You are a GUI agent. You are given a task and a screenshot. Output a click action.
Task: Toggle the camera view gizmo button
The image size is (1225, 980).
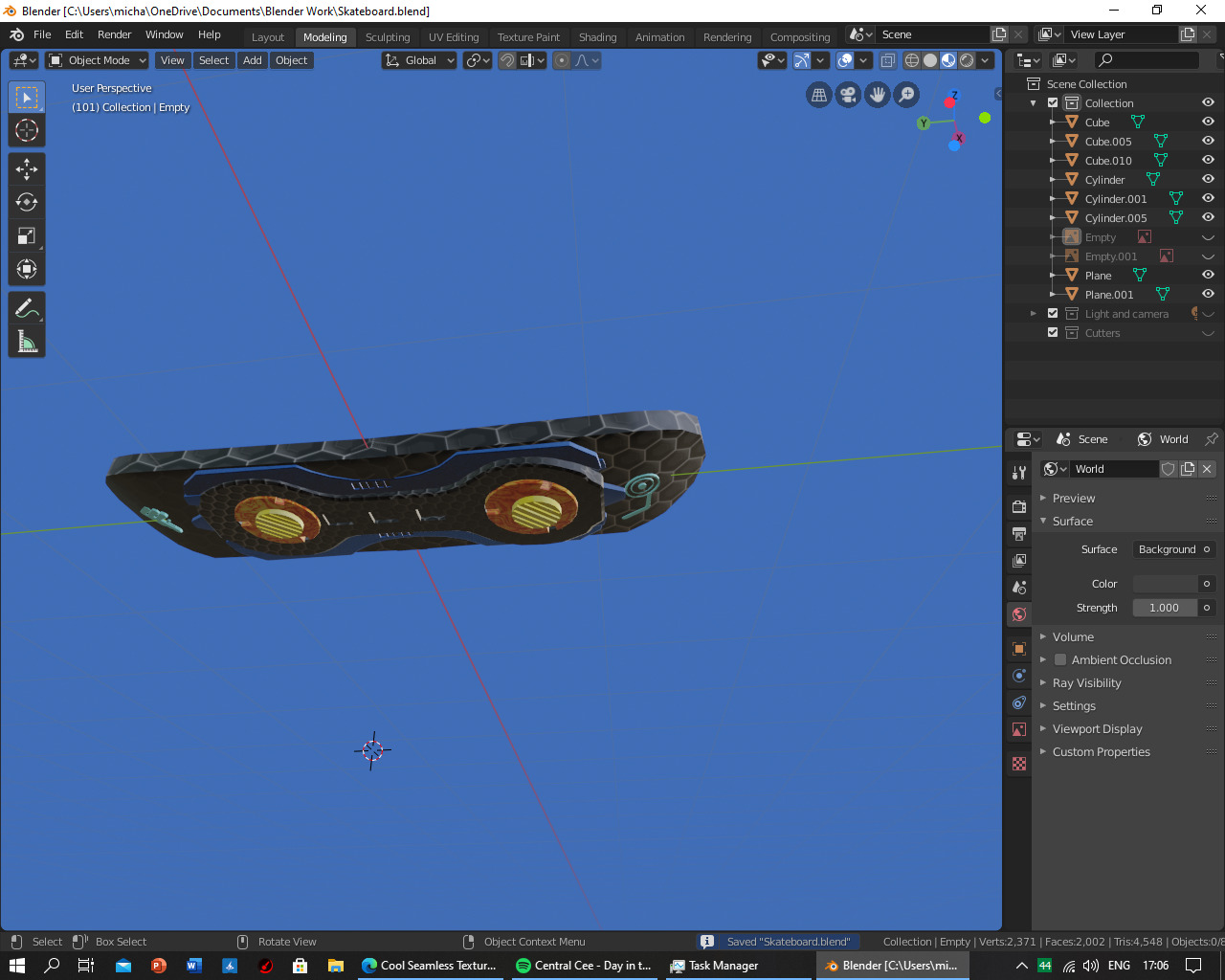[x=848, y=95]
